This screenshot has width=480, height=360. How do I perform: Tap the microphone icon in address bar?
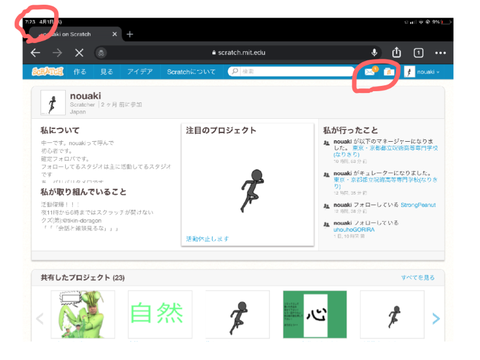[374, 53]
